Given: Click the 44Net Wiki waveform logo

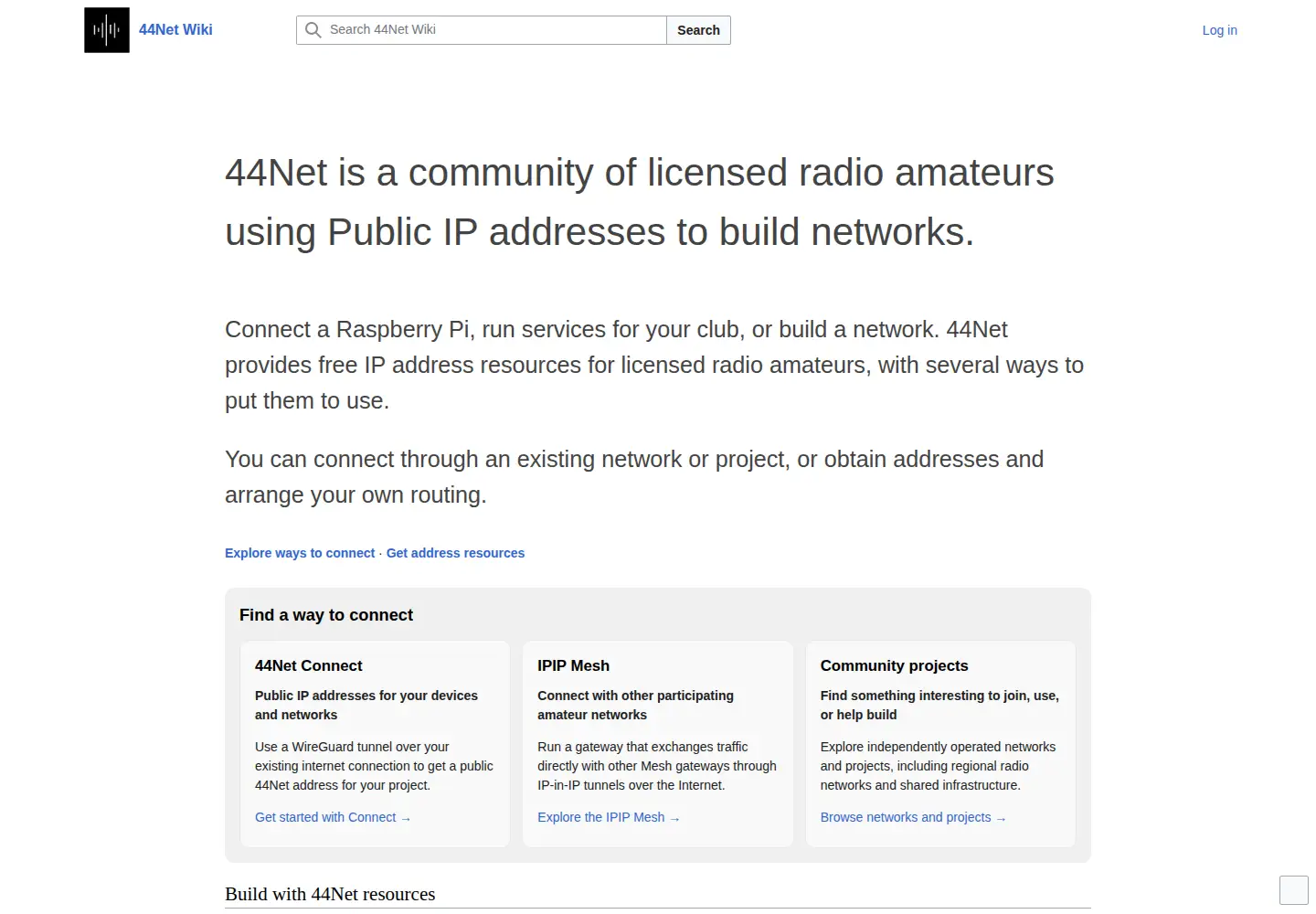Looking at the screenshot, I should (107, 30).
